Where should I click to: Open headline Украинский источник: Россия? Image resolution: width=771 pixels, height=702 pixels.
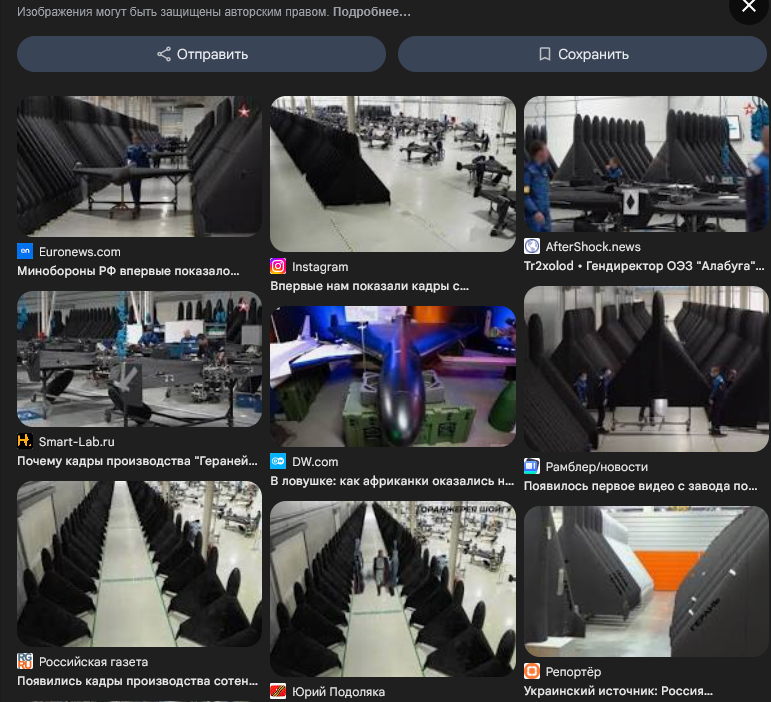[618, 691]
